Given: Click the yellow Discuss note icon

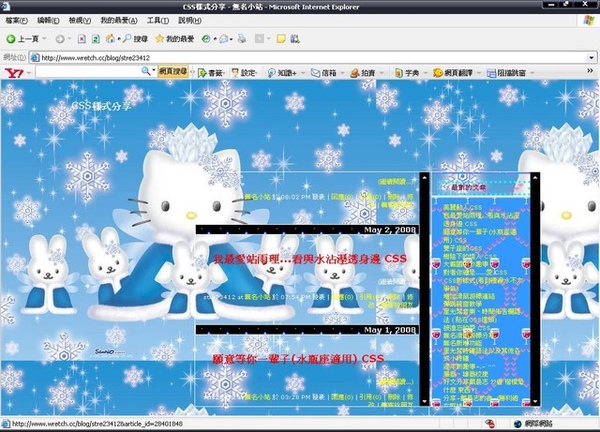Looking at the screenshot, I should [281, 39].
